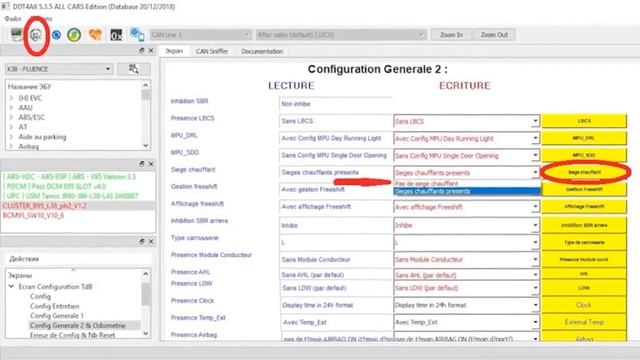The height and width of the screenshot is (360, 640).
Task: Click the yellow Siege chauffant button
Action: 584,172
